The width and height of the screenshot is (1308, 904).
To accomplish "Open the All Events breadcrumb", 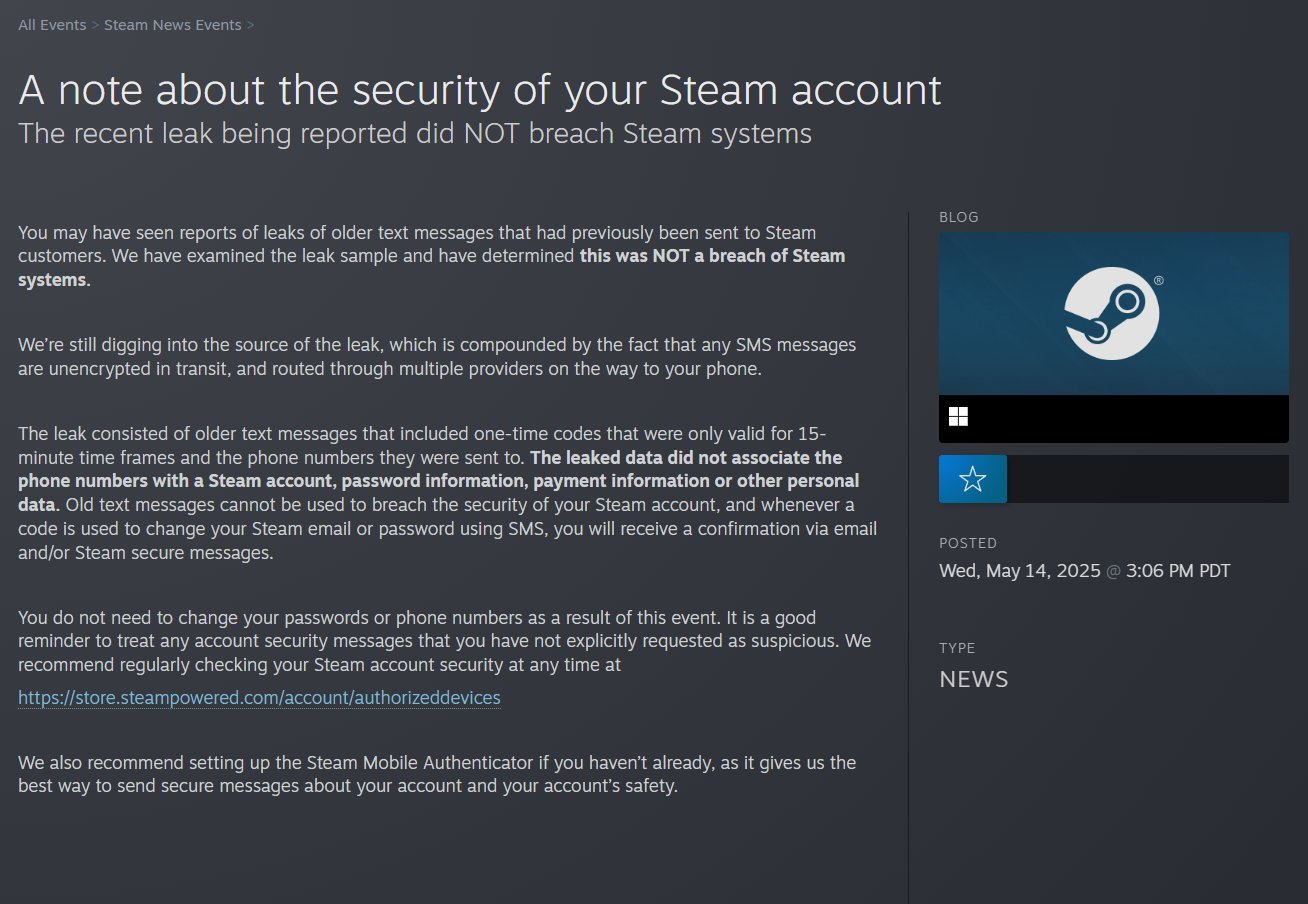I will click(x=52, y=25).
